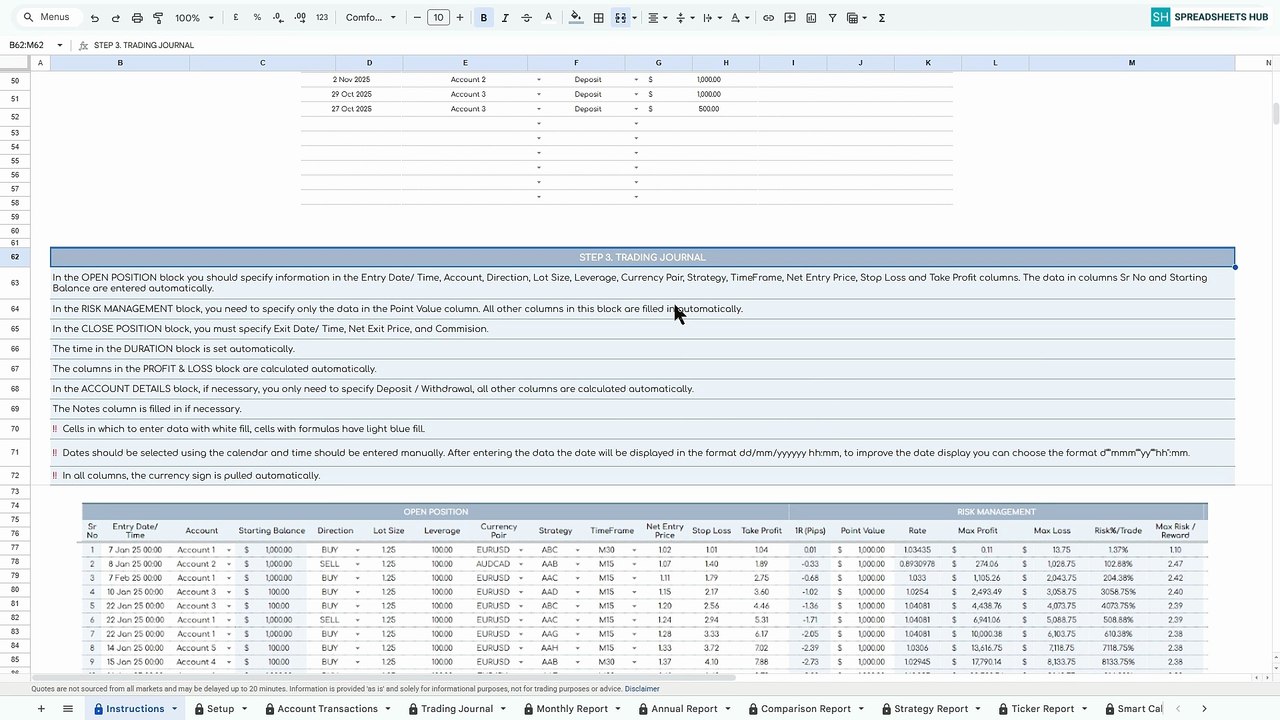
Task: Open the Name box dropdown arrow
Action: (60, 45)
